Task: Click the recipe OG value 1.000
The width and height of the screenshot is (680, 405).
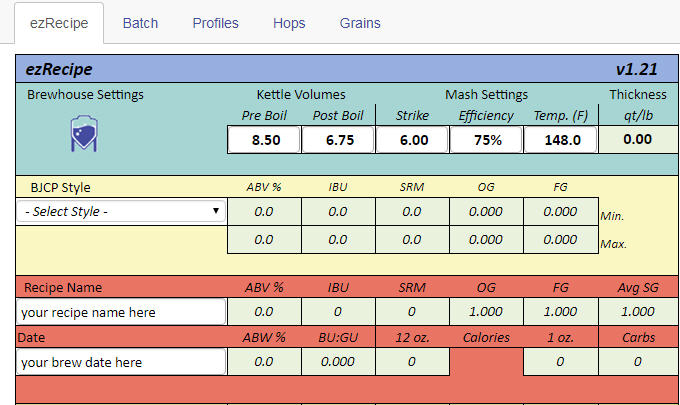Action: 486,311
